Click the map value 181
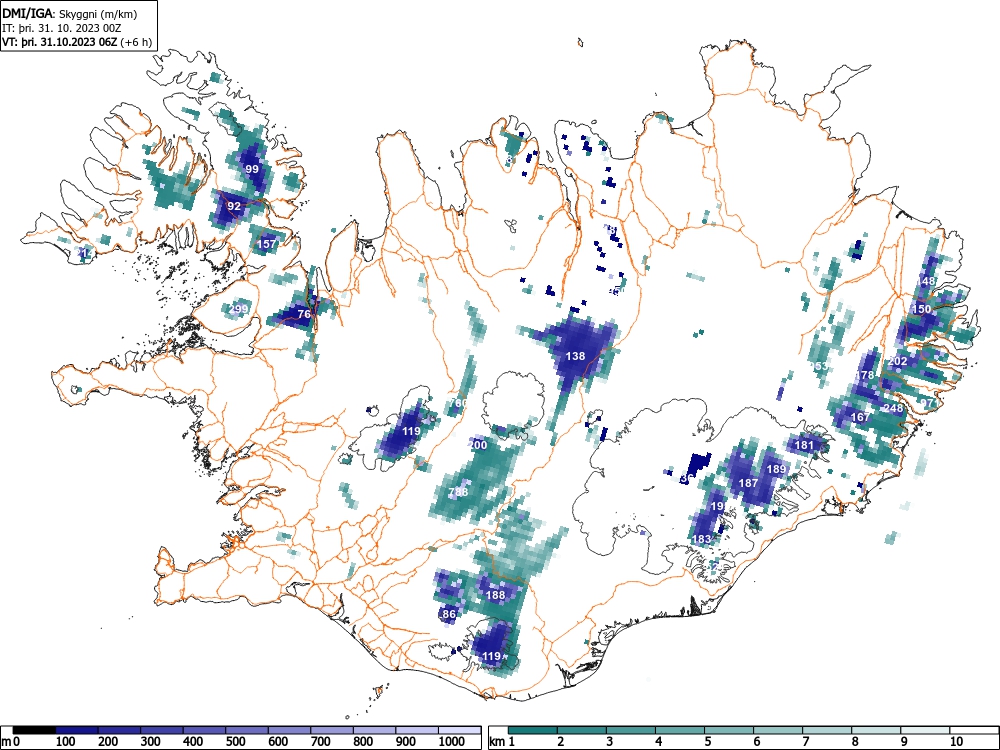Image resolution: width=1000 pixels, height=750 pixels. click(804, 445)
